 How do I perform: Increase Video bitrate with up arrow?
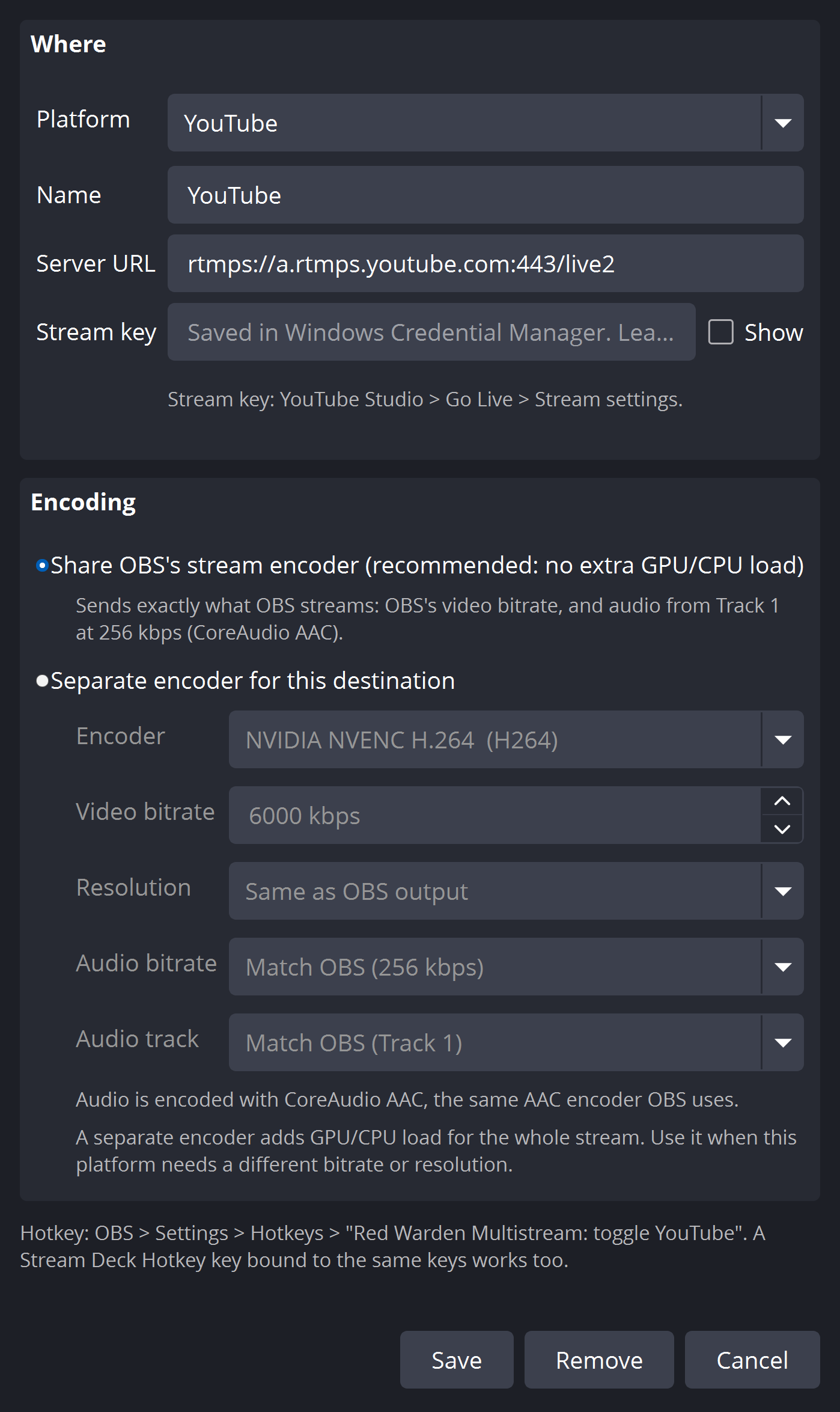click(782, 801)
